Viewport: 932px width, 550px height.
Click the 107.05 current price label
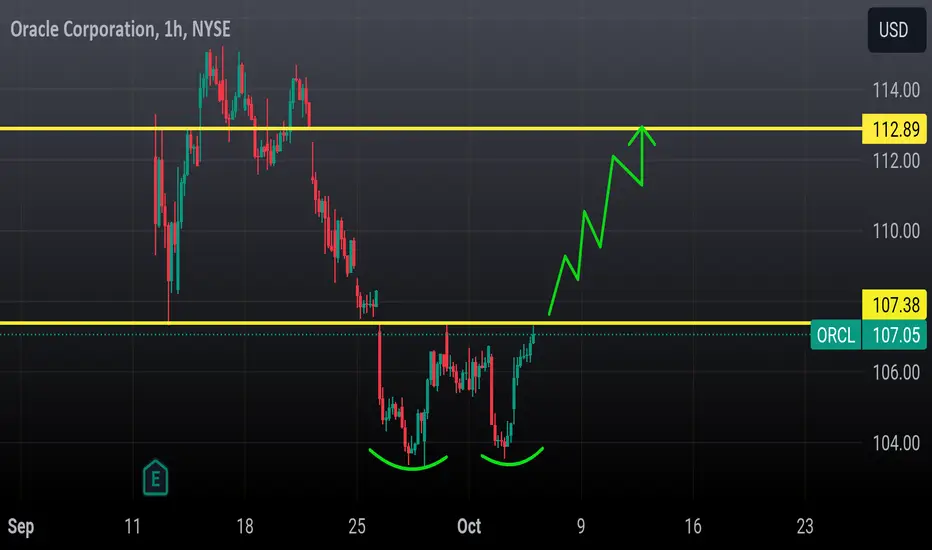(895, 335)
